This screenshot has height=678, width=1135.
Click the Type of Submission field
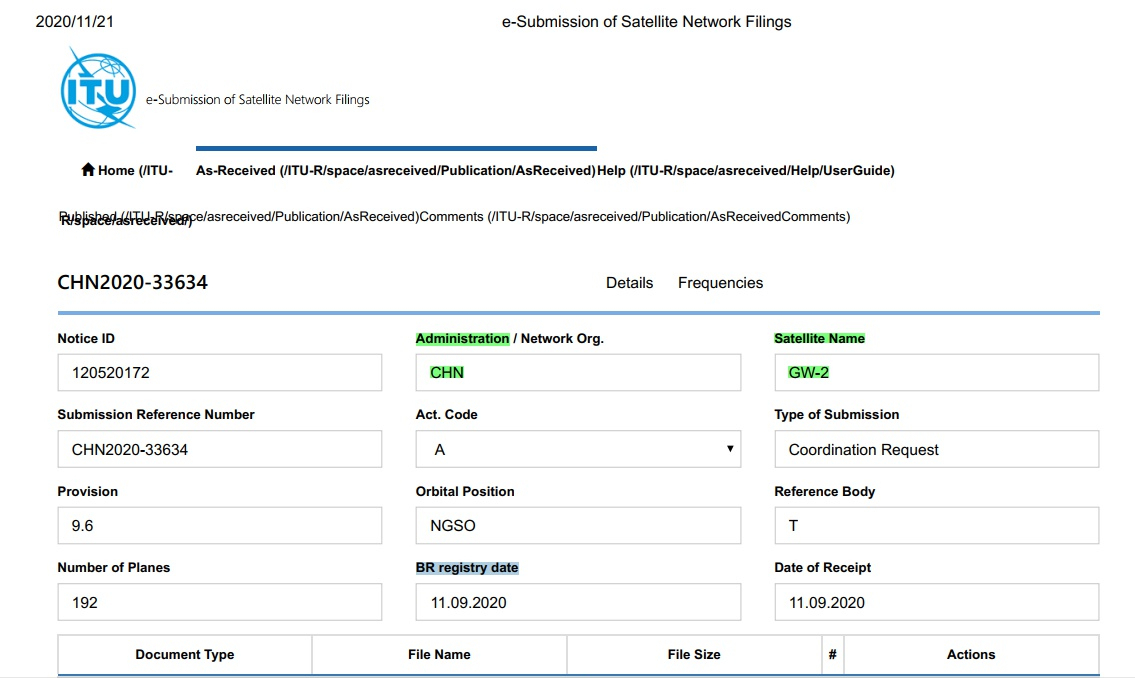(936, 450)
